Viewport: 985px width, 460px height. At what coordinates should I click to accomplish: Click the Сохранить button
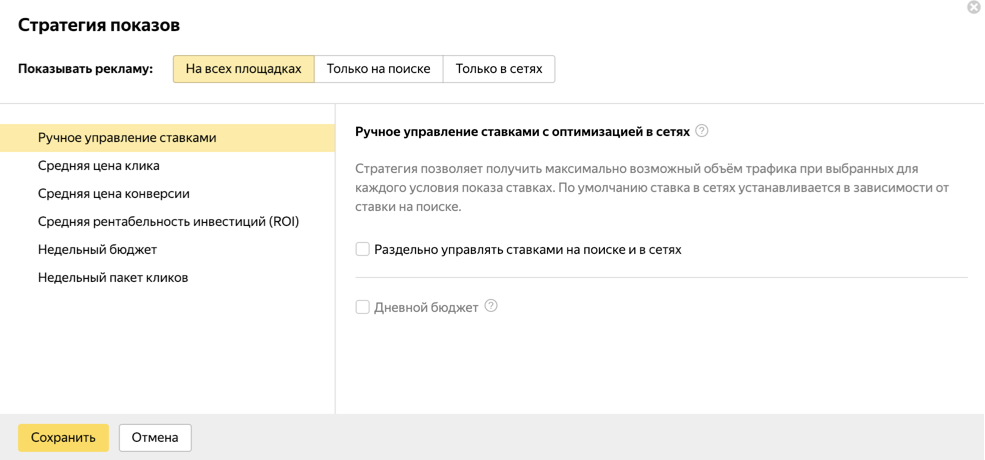pyautogui.click(x=63, y=438)
